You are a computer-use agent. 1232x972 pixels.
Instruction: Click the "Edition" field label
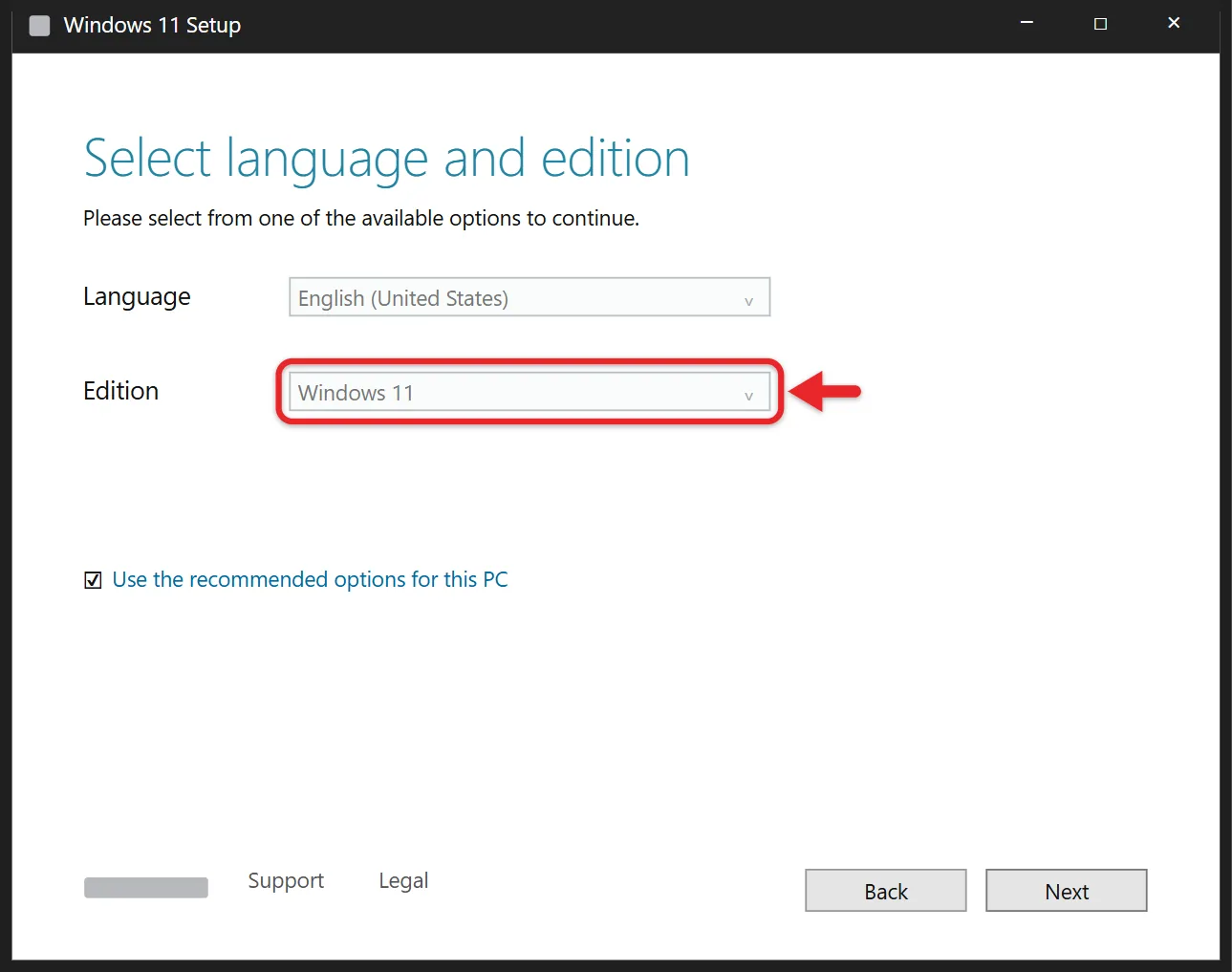pyautogui.click(x=120, y=391)
